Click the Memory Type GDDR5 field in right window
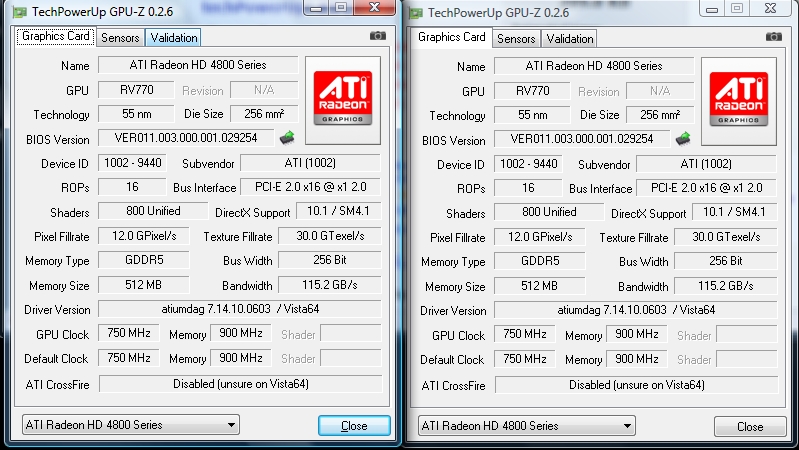The image size is (799, 450). (540, 261)
